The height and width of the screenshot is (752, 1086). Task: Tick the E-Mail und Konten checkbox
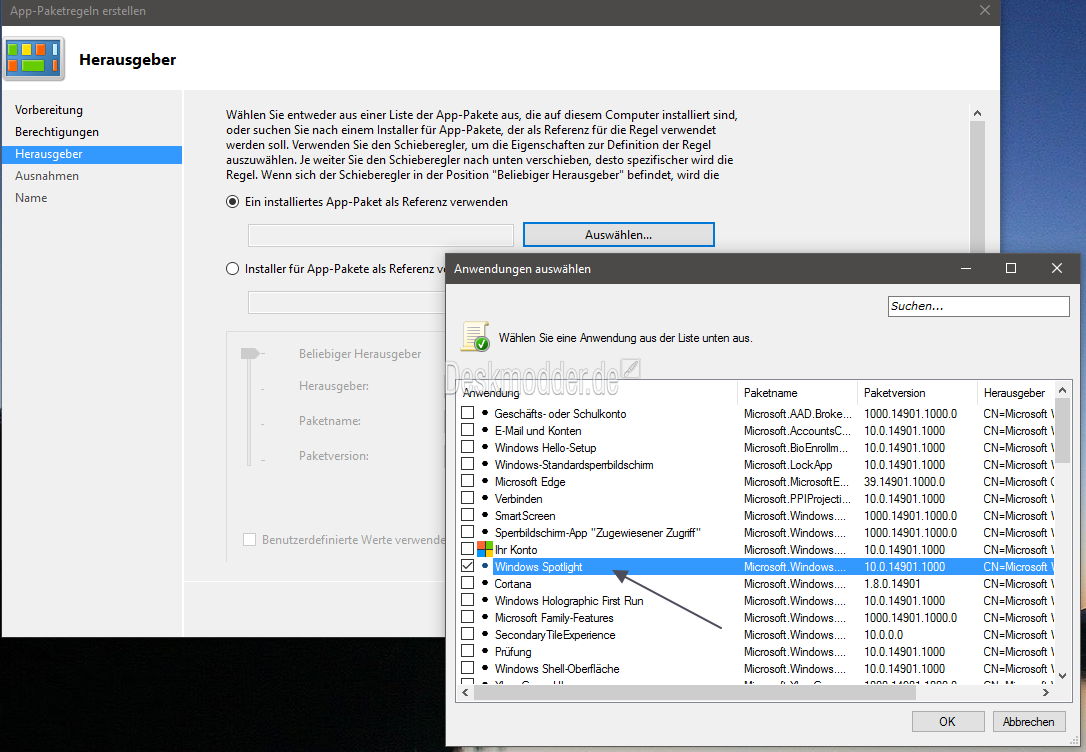click(x=468, y=430)
